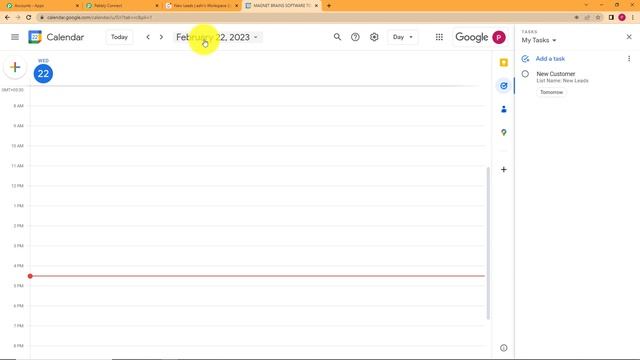Image resolution: width=640 pixels, height=360 pixels.
Task: Open the browser side panel icon
Action: pos(611,18)
